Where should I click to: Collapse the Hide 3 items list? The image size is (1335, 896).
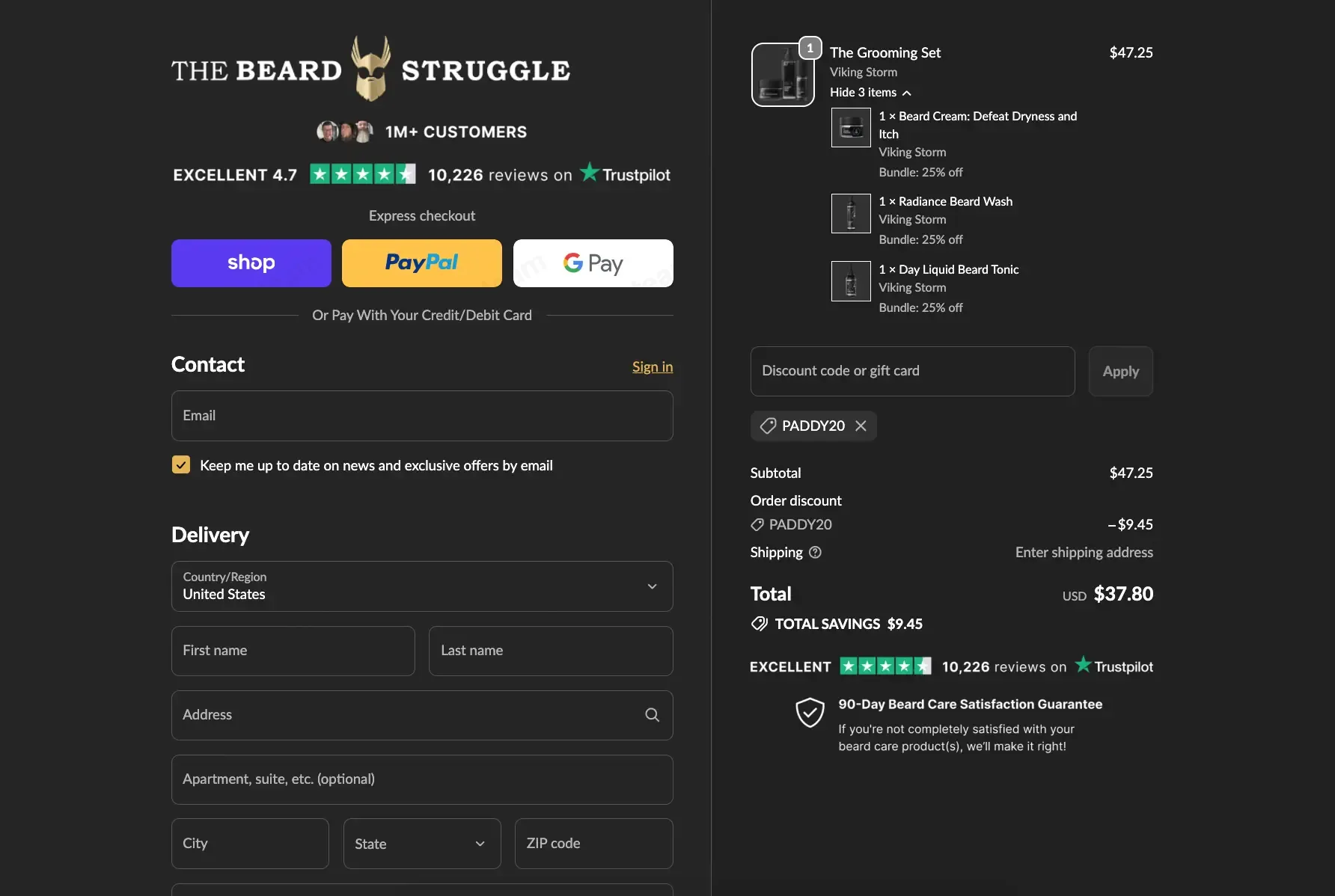click(x=870, y=92)
